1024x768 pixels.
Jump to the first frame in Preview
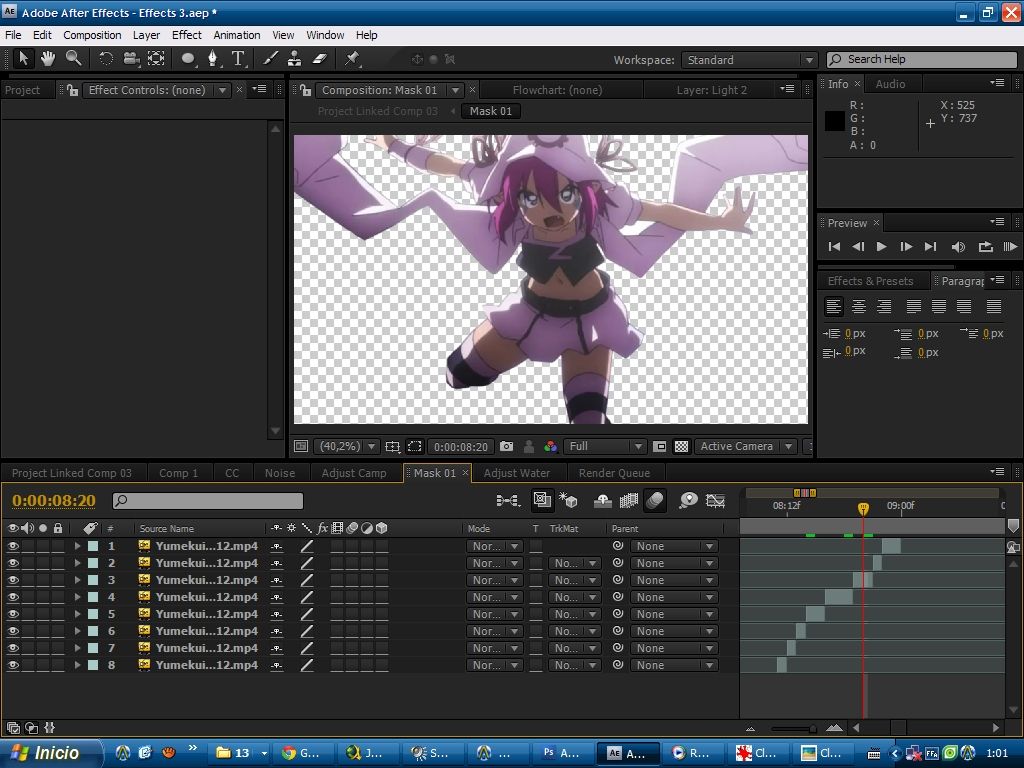coord(834,246)
